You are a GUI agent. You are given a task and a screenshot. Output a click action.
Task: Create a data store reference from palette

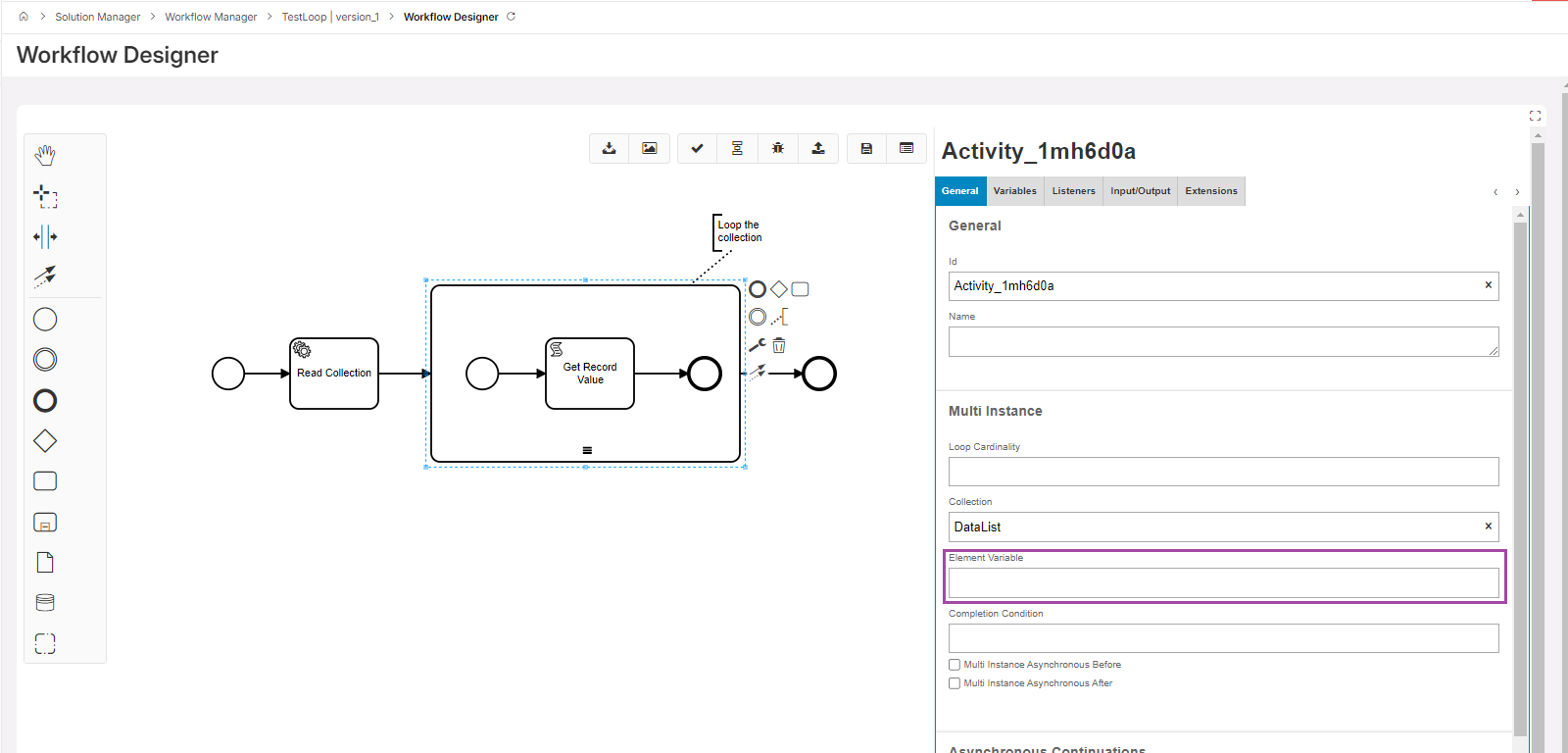(45, 602)
